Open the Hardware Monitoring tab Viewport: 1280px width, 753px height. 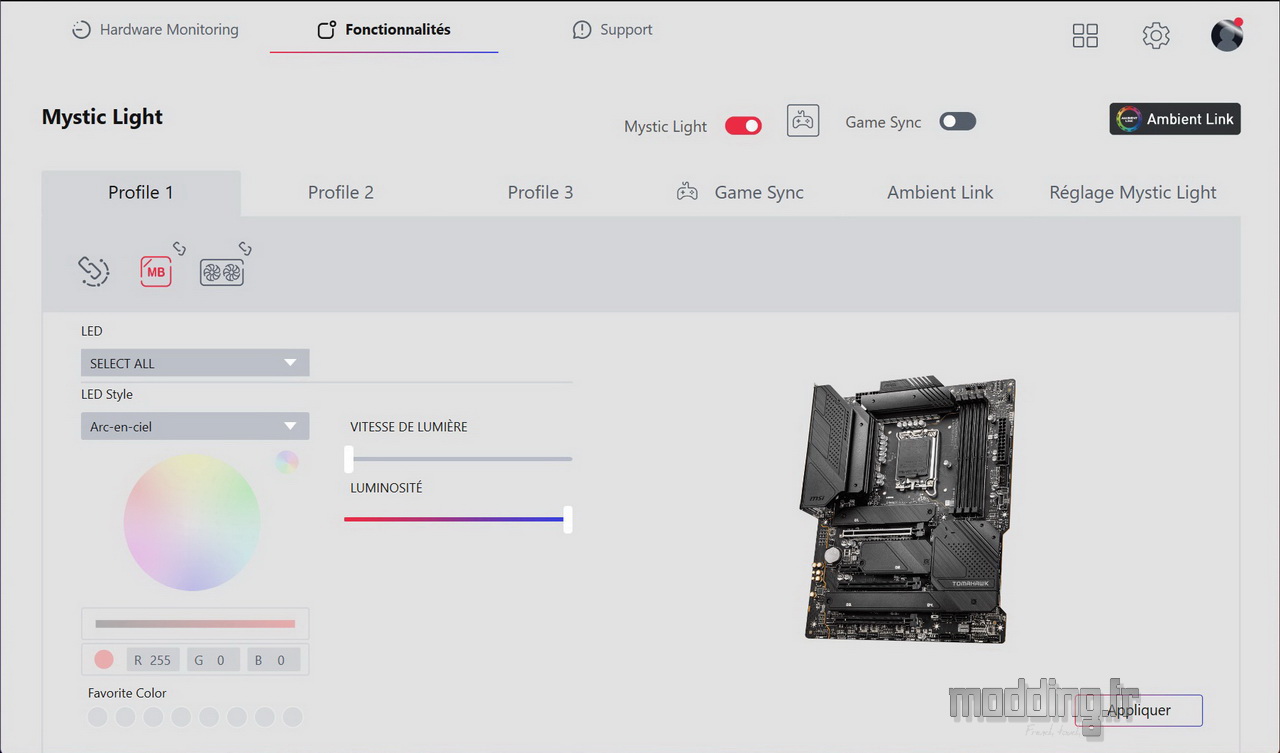point(155,30)
